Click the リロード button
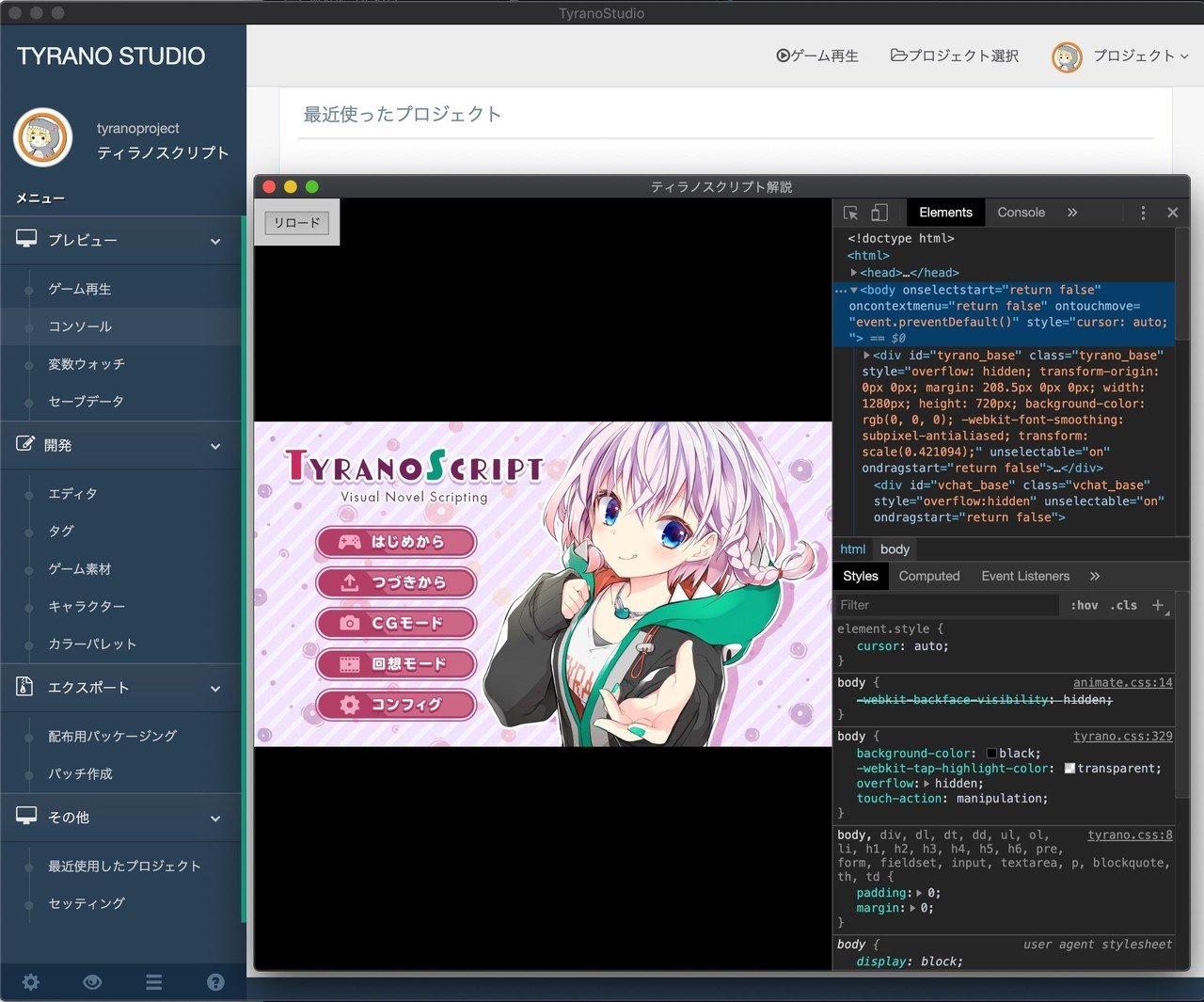 tap(297, 223)
